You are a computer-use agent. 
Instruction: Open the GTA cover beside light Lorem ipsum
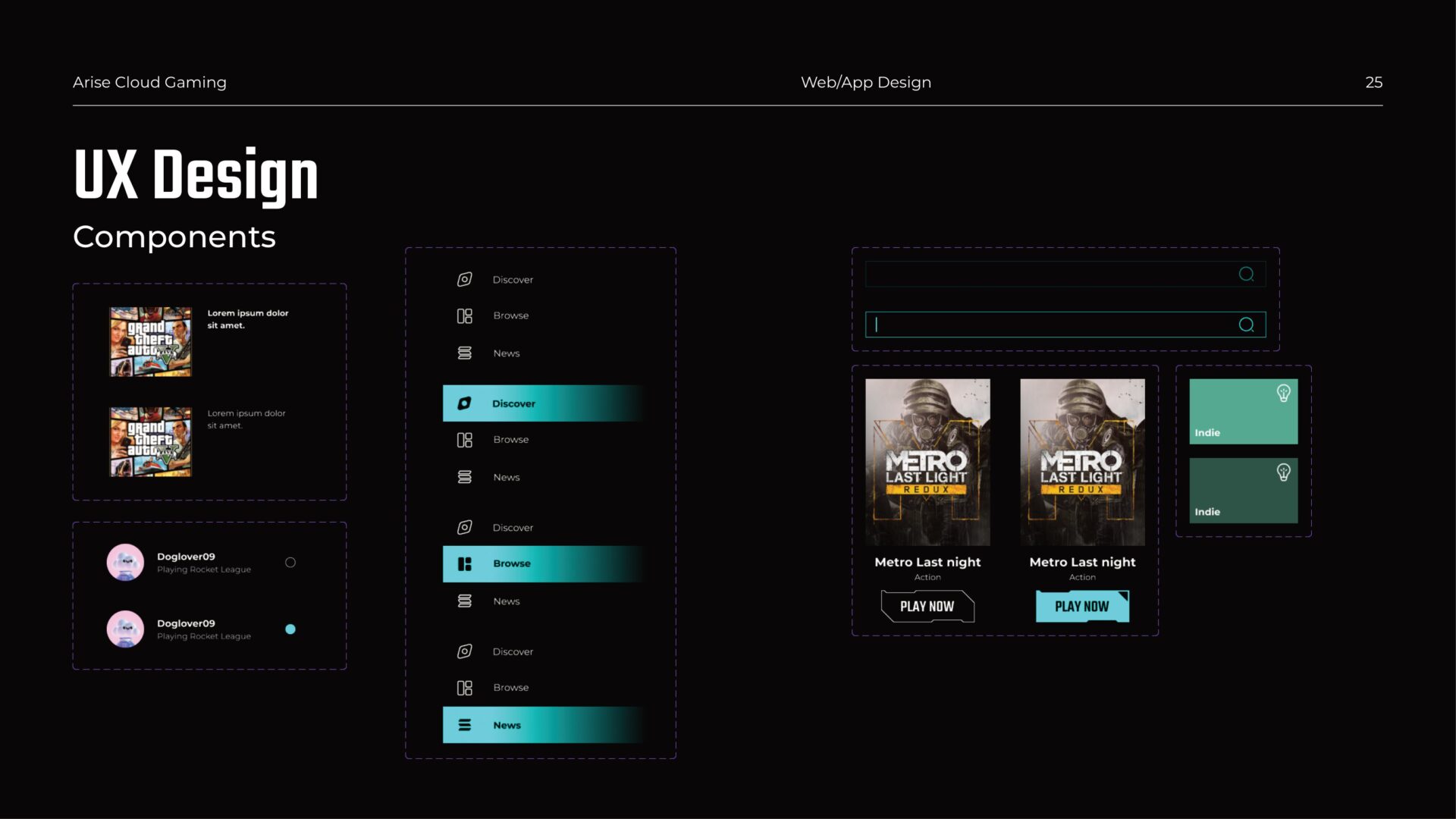pyautogui.click(x=151, y=442)
